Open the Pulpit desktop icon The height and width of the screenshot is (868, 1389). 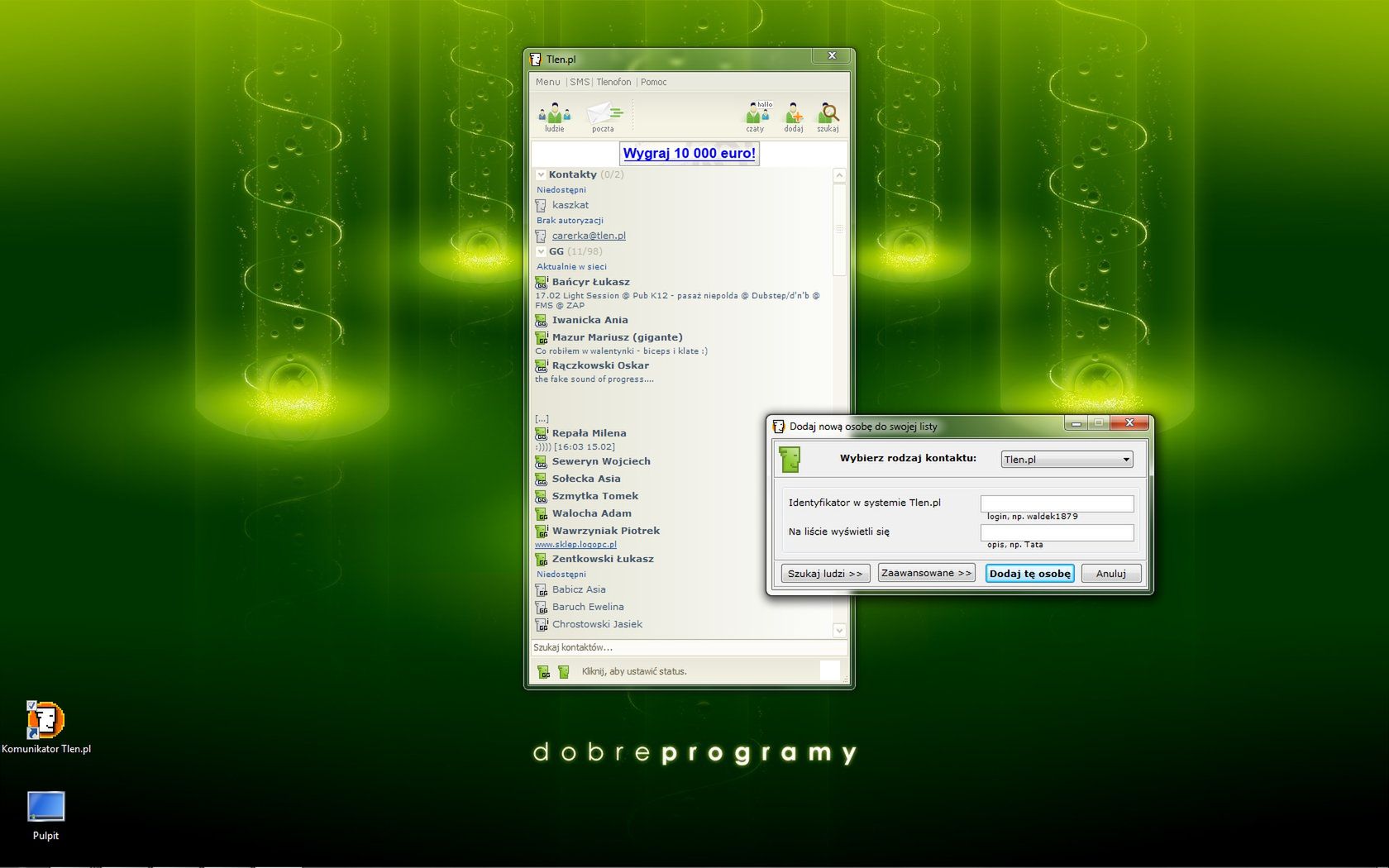coord(45,815)
